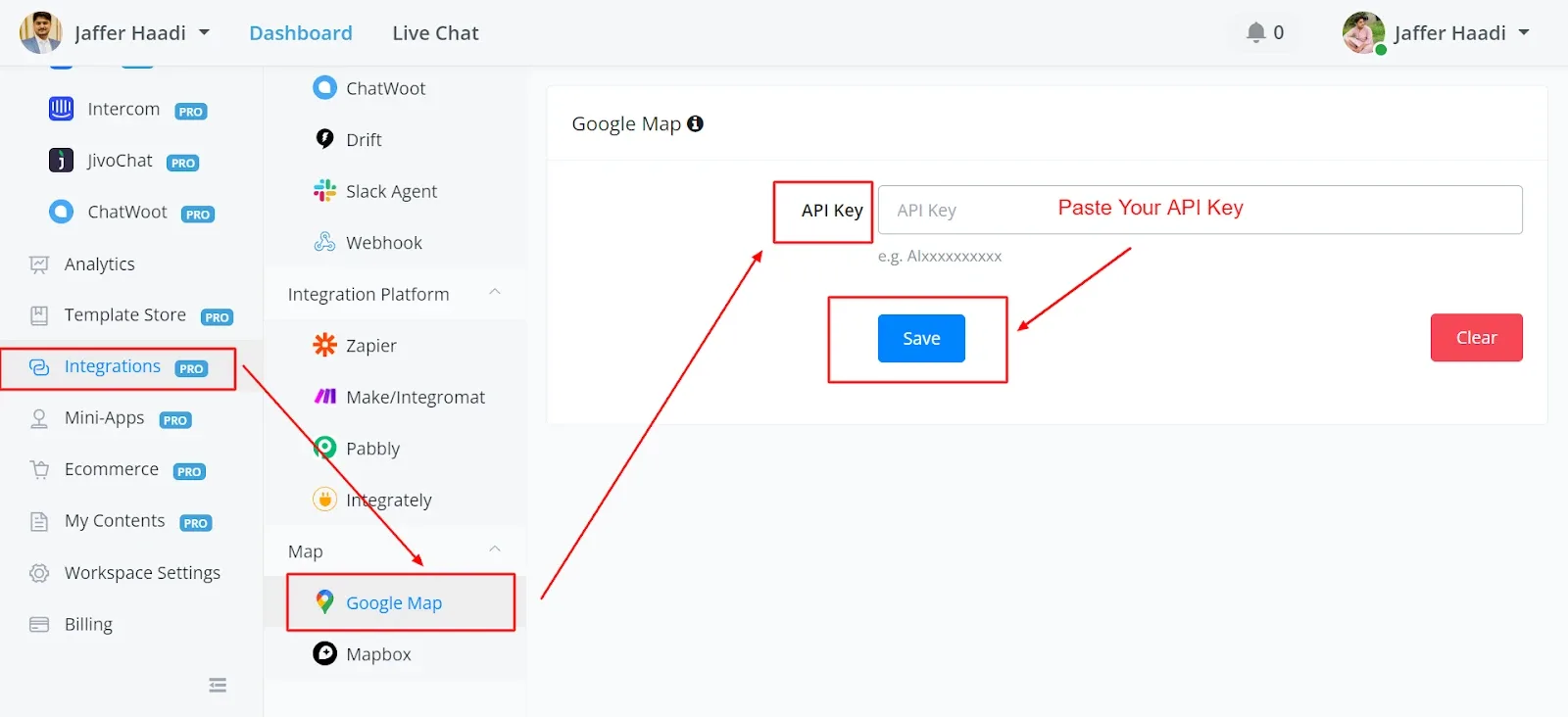Click the notification bell icon
The height and width of the screenshot is (717, 1568).
click(x=1255, y=32)
